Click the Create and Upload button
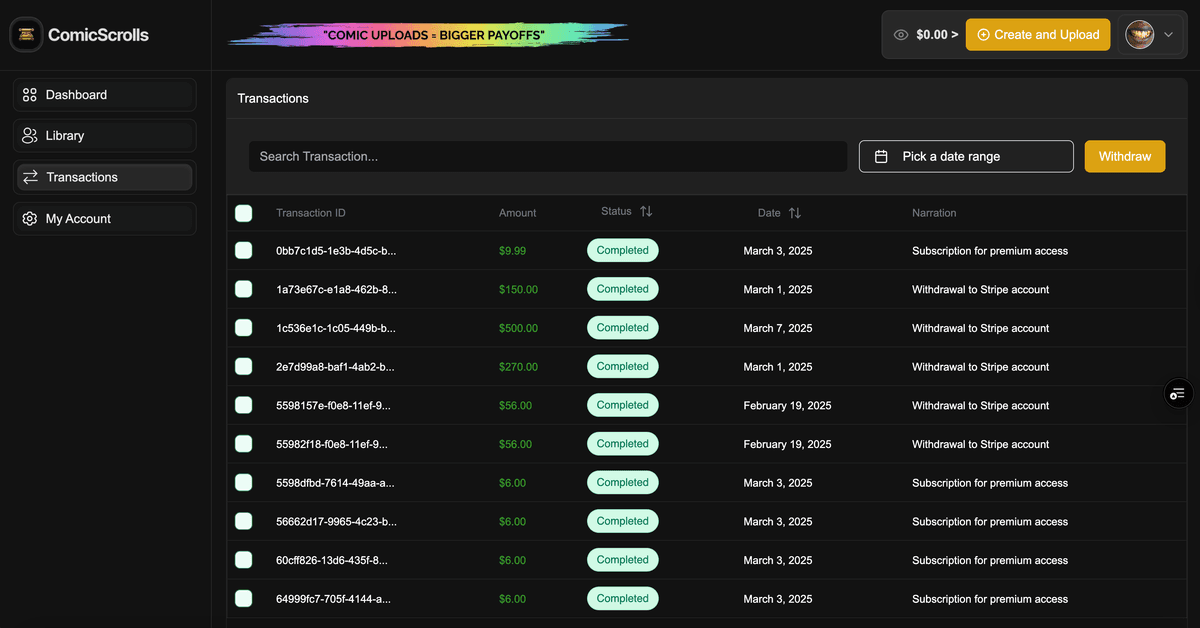Screen dimensions: 1200x628 pyautogui.click(x=1038, y=34)
